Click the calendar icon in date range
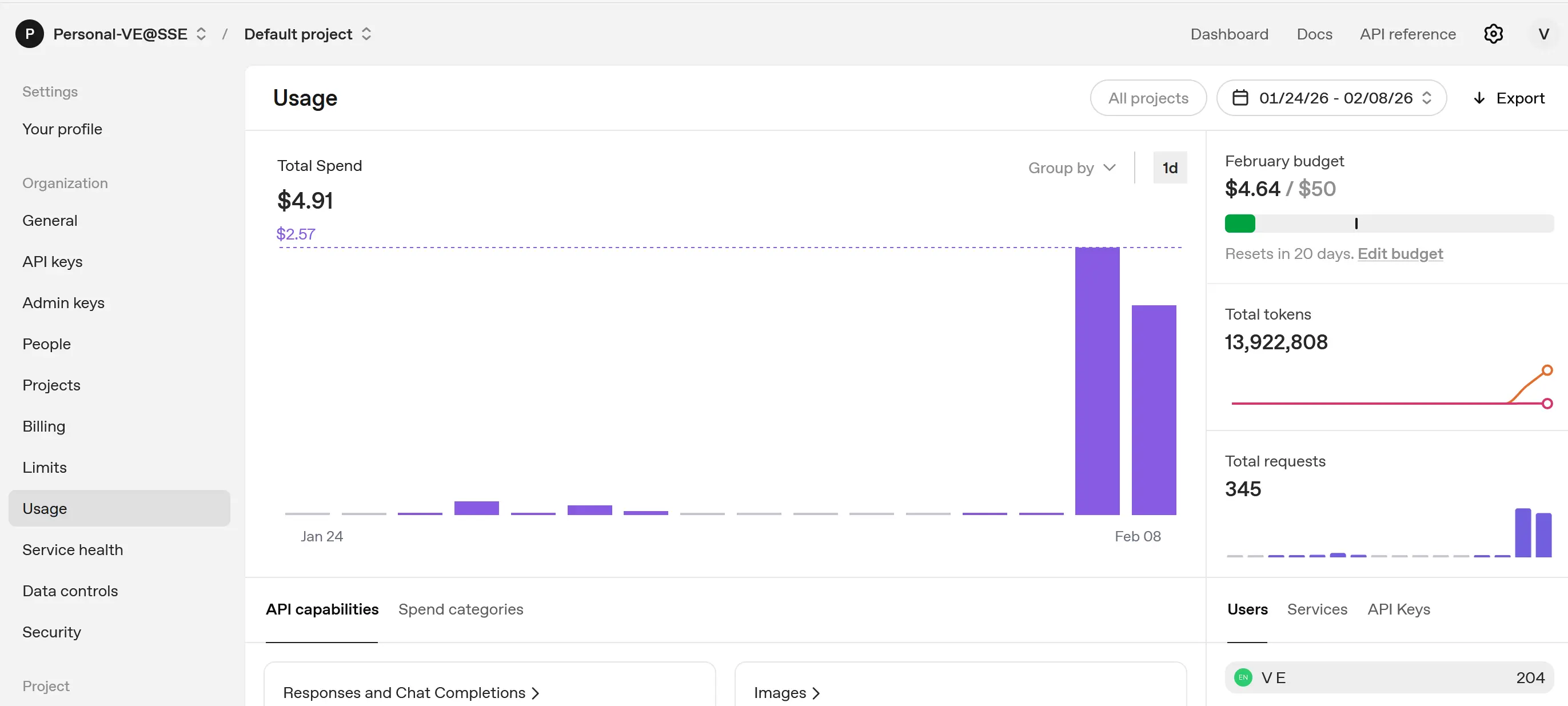1568x706 pixels. (x=1240, y=98)
